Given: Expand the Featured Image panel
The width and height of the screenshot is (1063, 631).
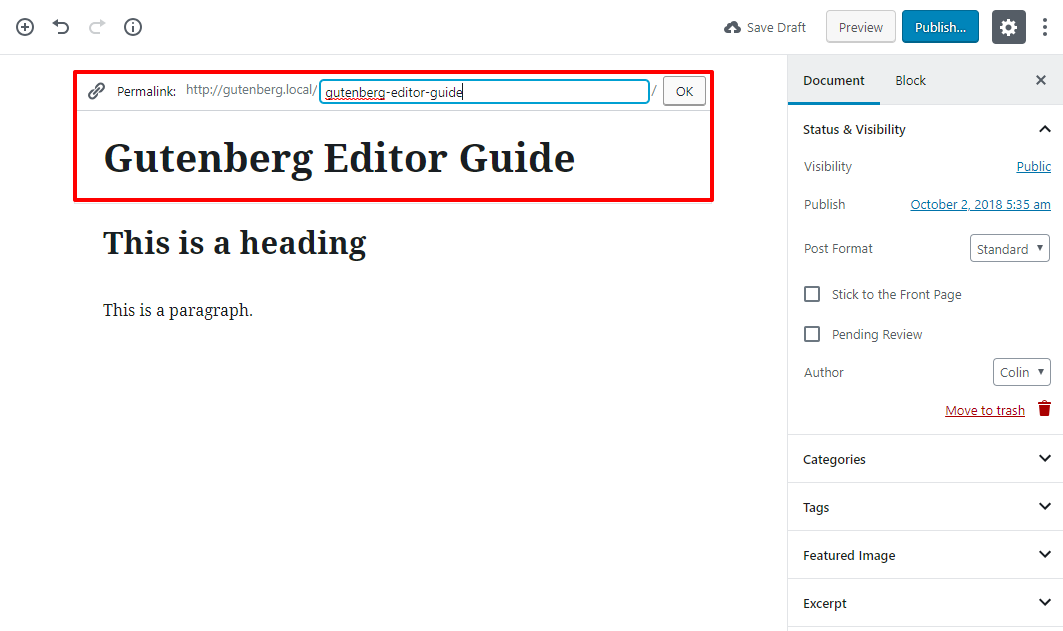Looking at the screenshot, I should 925,555.
